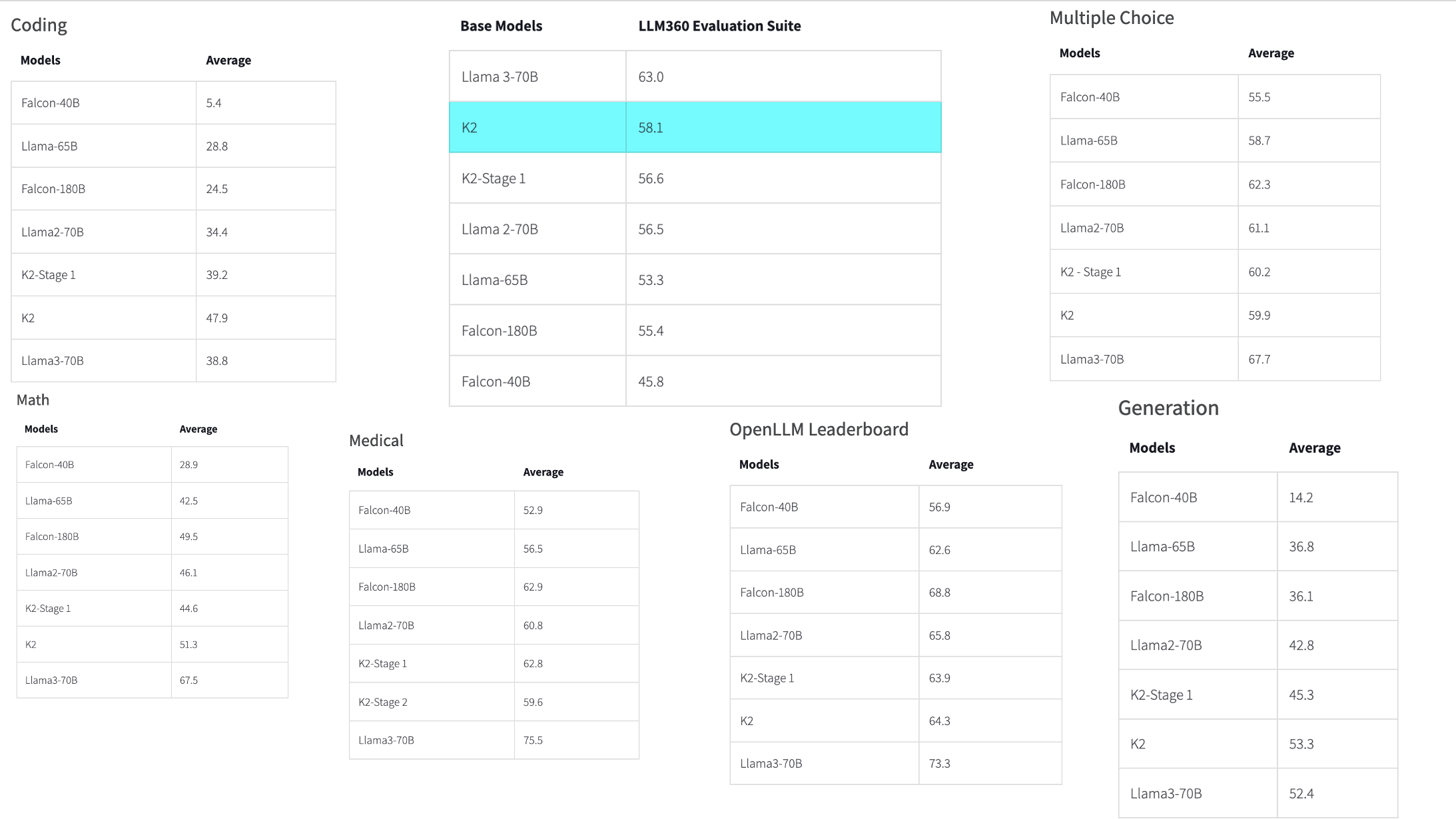The height and width of the screenshot is (819, 1456).
Task: Select Llama 3-70B in Base Models table
Action: coord(500,77)
